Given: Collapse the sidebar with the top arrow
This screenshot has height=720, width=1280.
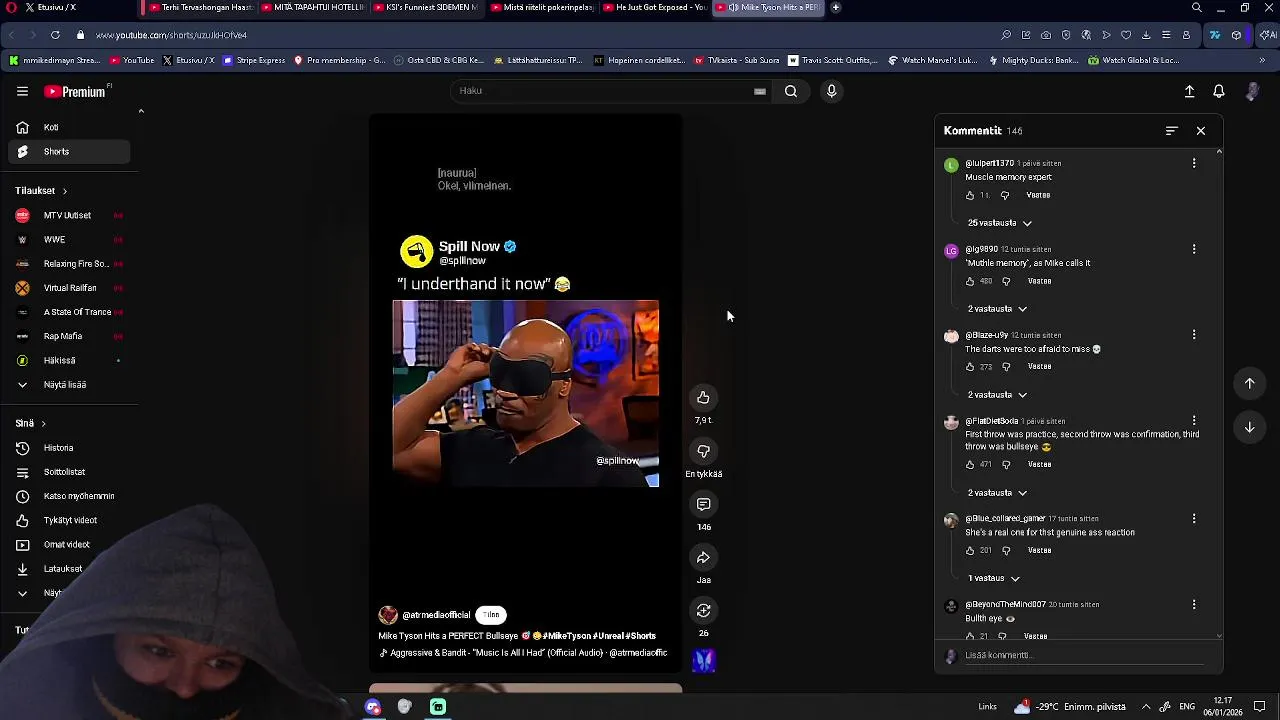Looking at the screenshot, I should tap(141, 111).
